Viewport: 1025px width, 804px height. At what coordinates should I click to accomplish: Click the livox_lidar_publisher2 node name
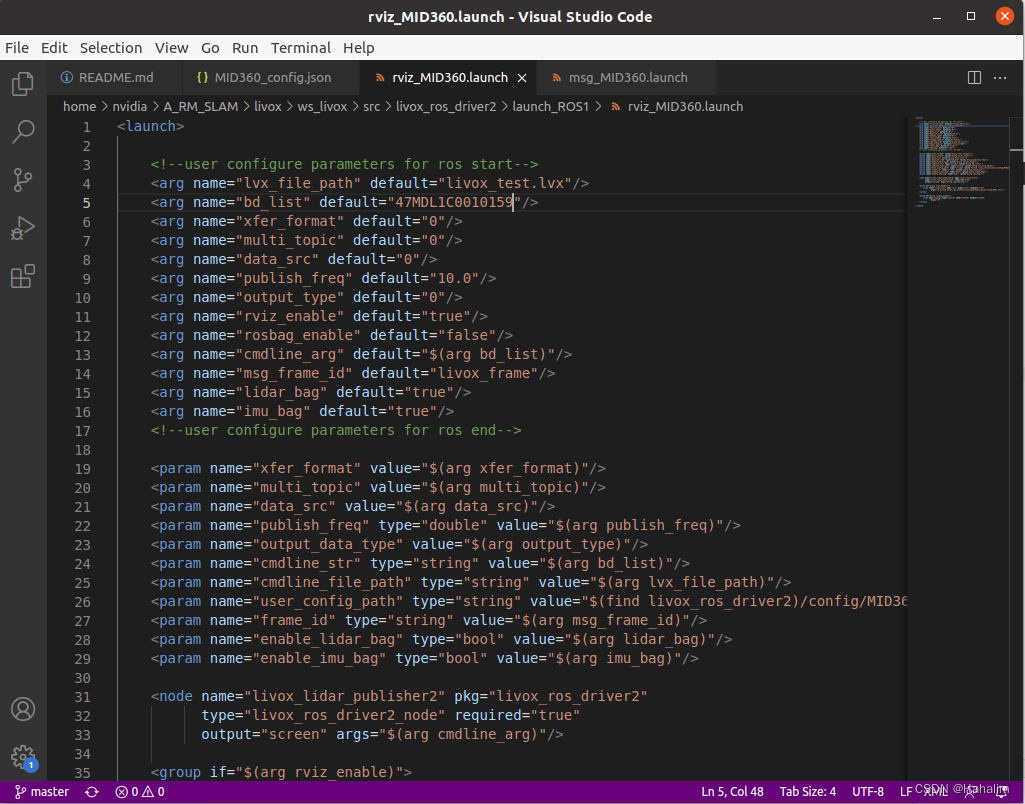click(344, 697)
